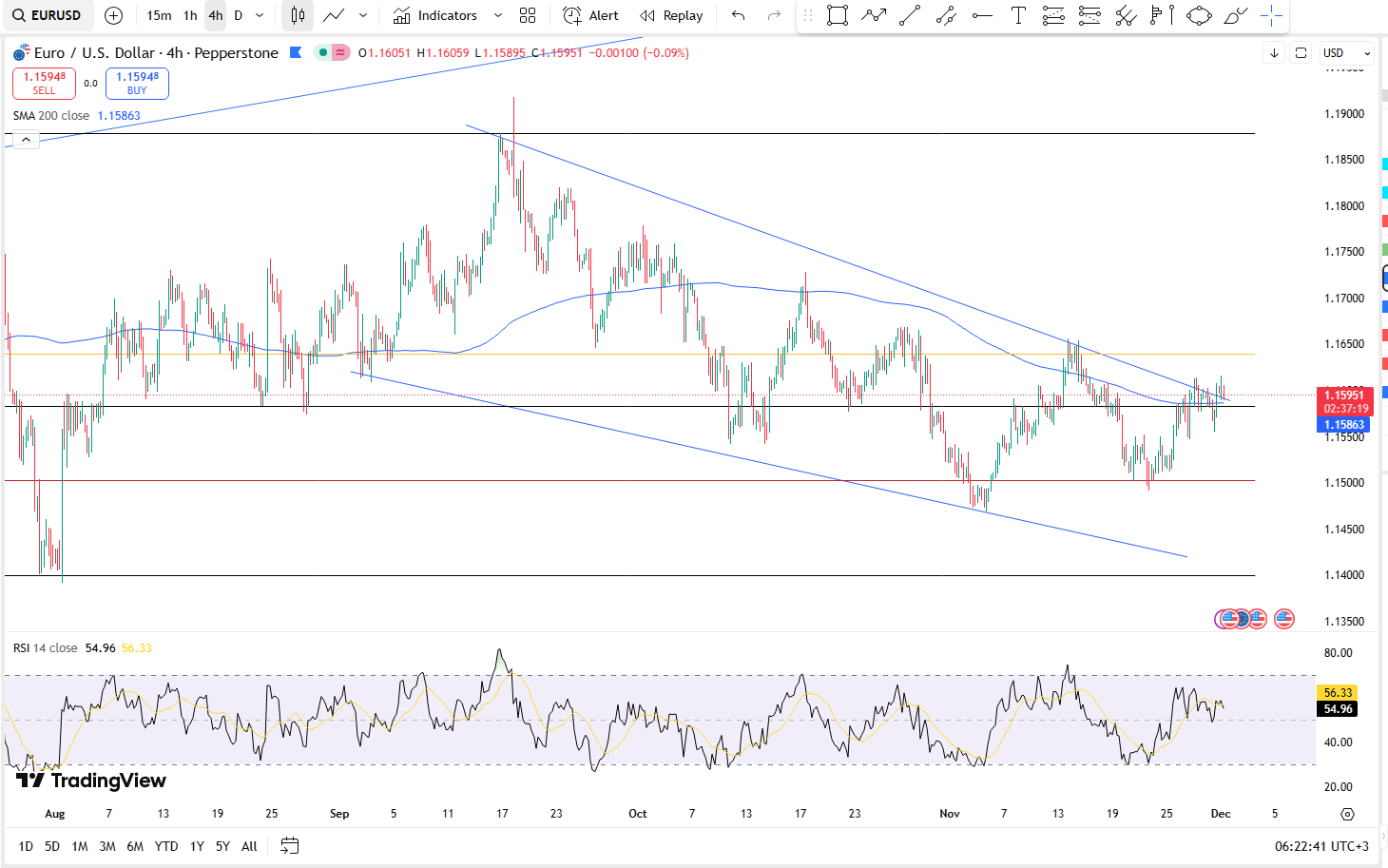
Task: Collapse the indicator legend chevron
Action: click(26, 140)
